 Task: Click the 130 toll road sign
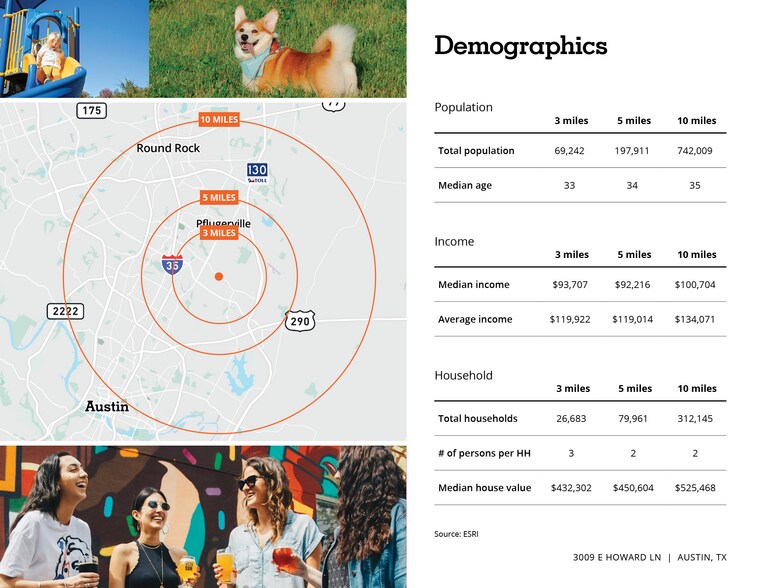257,173
